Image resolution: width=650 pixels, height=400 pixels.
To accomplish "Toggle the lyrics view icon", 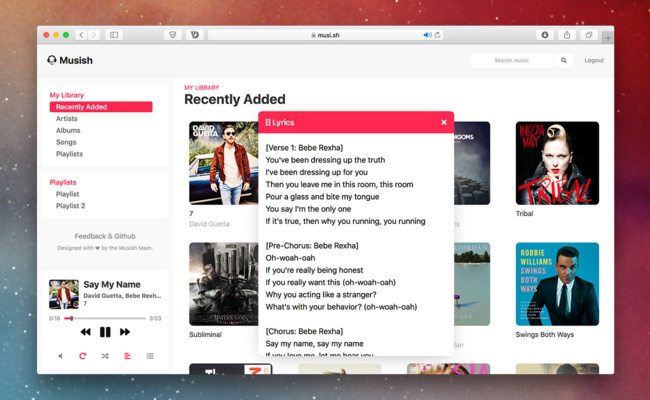I will 127,356.
